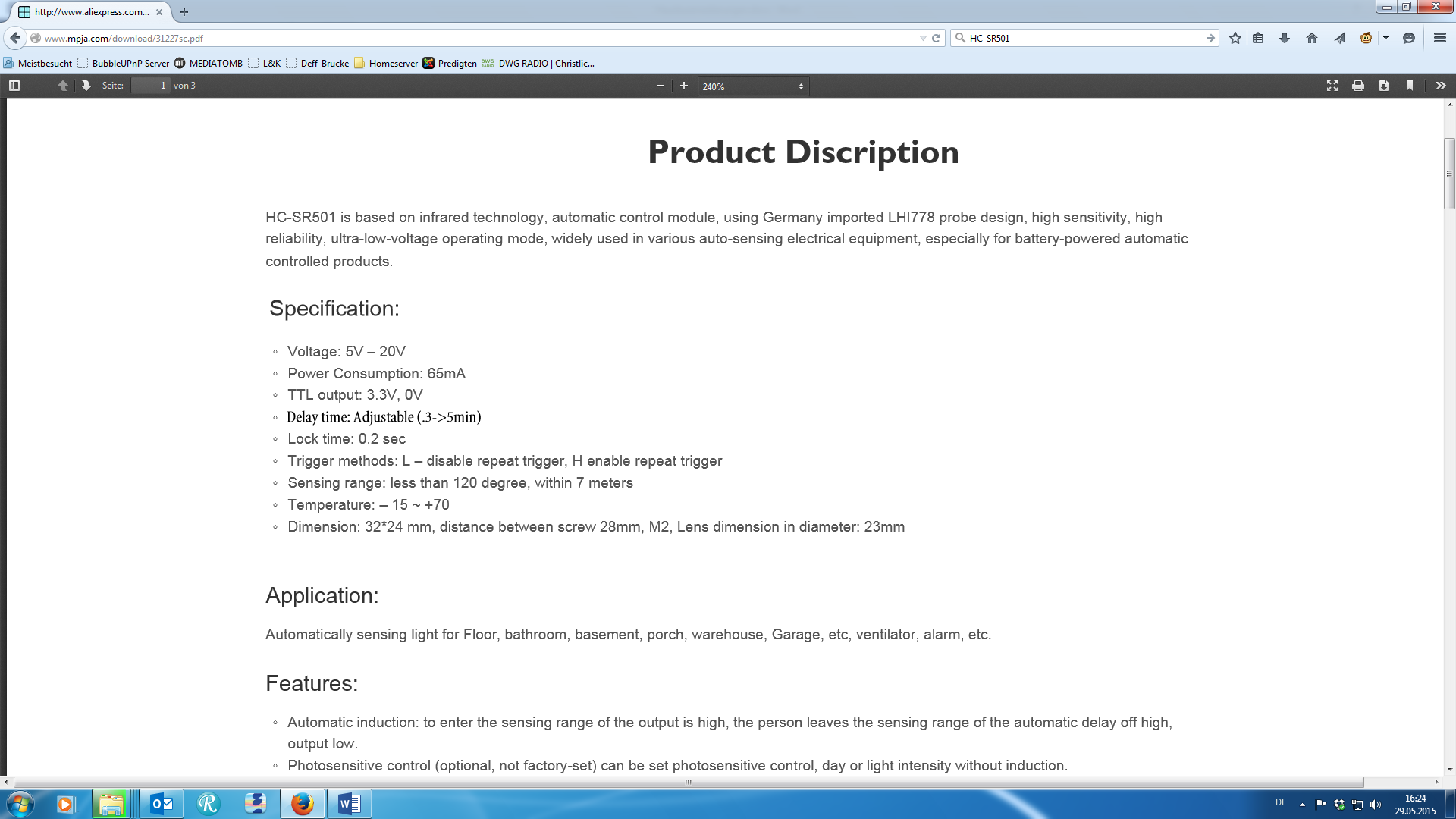This screenshot has width=1456, height=819.
Task: Click the page number field
Action: [150, 86]
